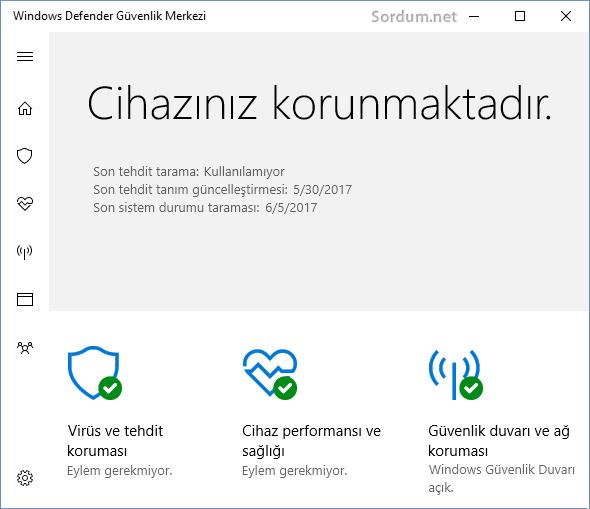Minimize the Defender window
590x509 pixels.
(x=474, y=16)
